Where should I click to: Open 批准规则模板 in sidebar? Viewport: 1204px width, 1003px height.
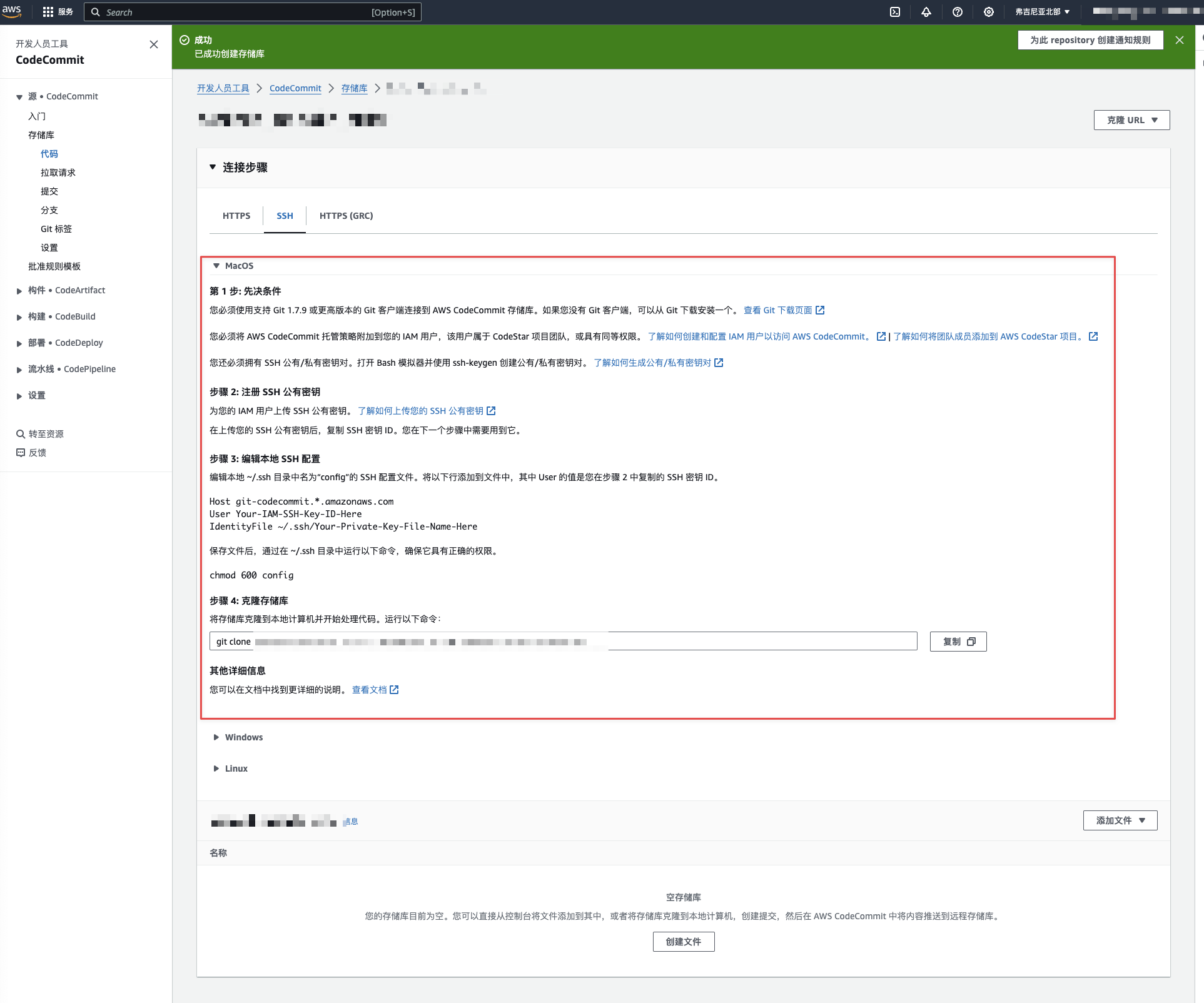pos(54,266)
